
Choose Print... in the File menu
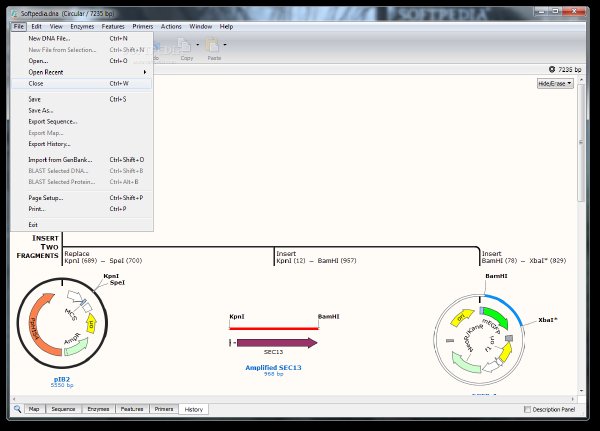[x=82, y=209]
